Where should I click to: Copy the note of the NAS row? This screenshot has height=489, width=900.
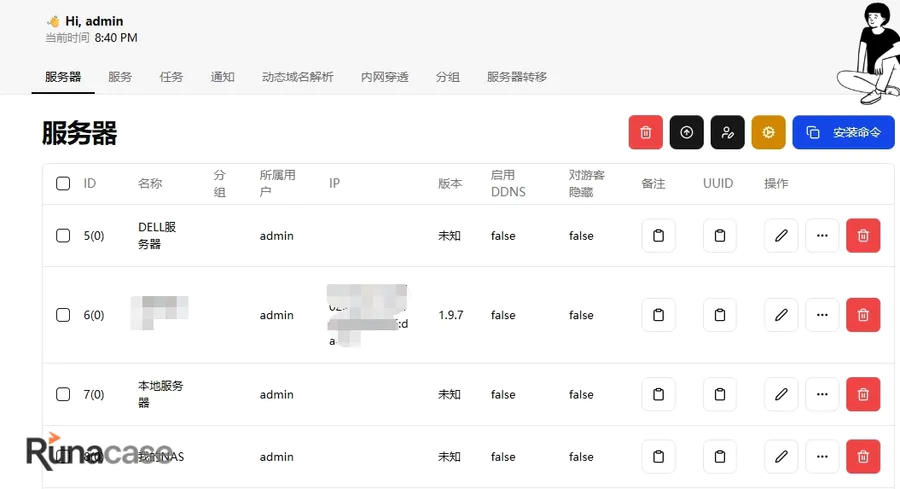point(658,456)
